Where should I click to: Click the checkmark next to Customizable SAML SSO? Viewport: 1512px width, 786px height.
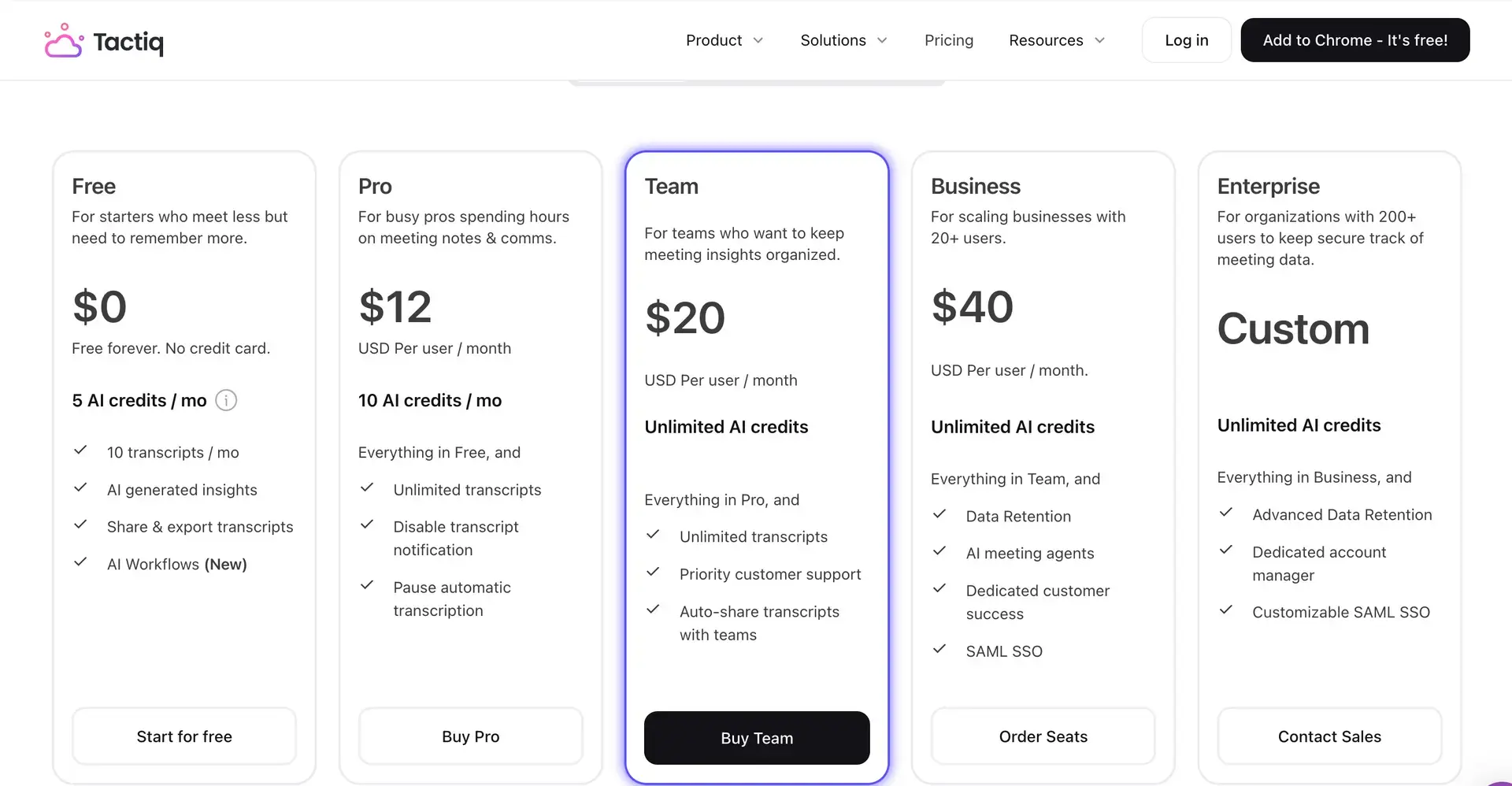click(1226, 610)
